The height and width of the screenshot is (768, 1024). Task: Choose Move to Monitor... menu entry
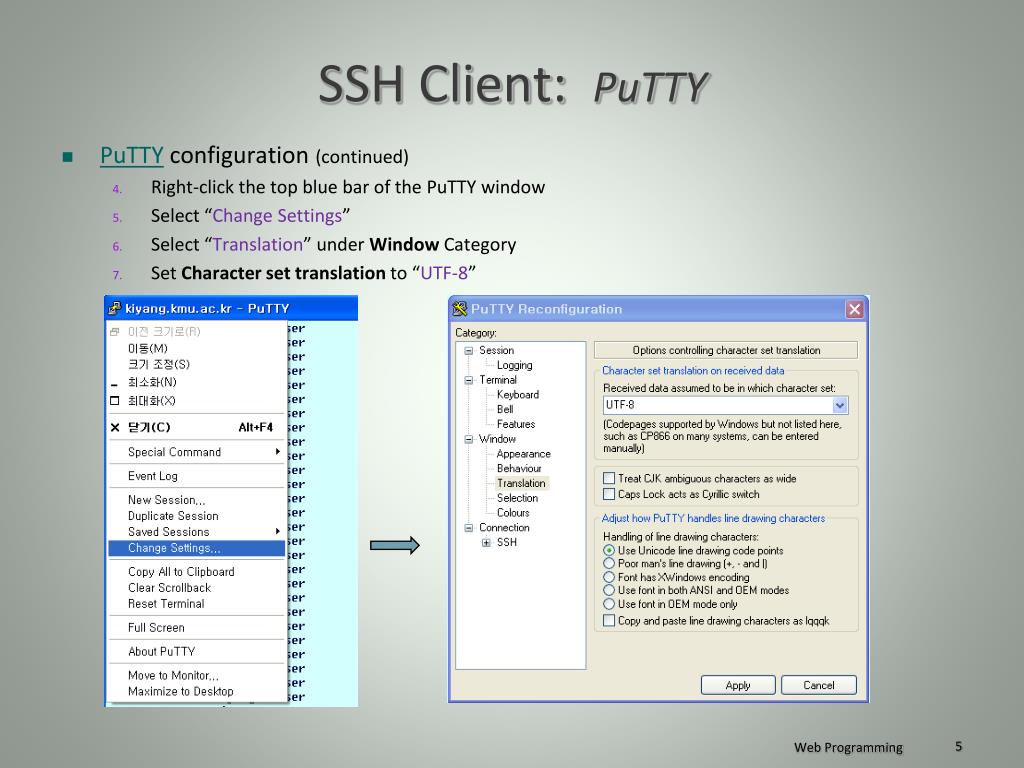pos(197,675)
